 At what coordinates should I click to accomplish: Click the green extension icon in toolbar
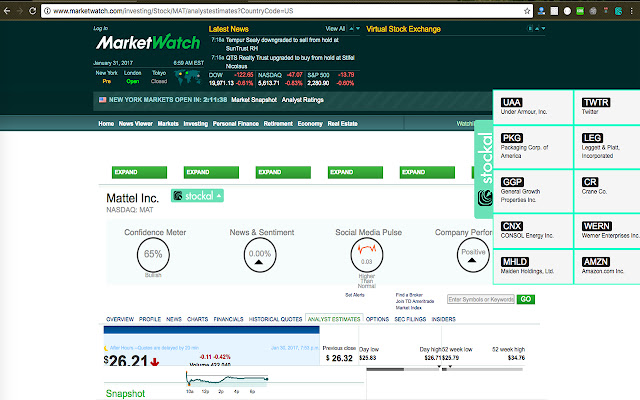[580, 11]
